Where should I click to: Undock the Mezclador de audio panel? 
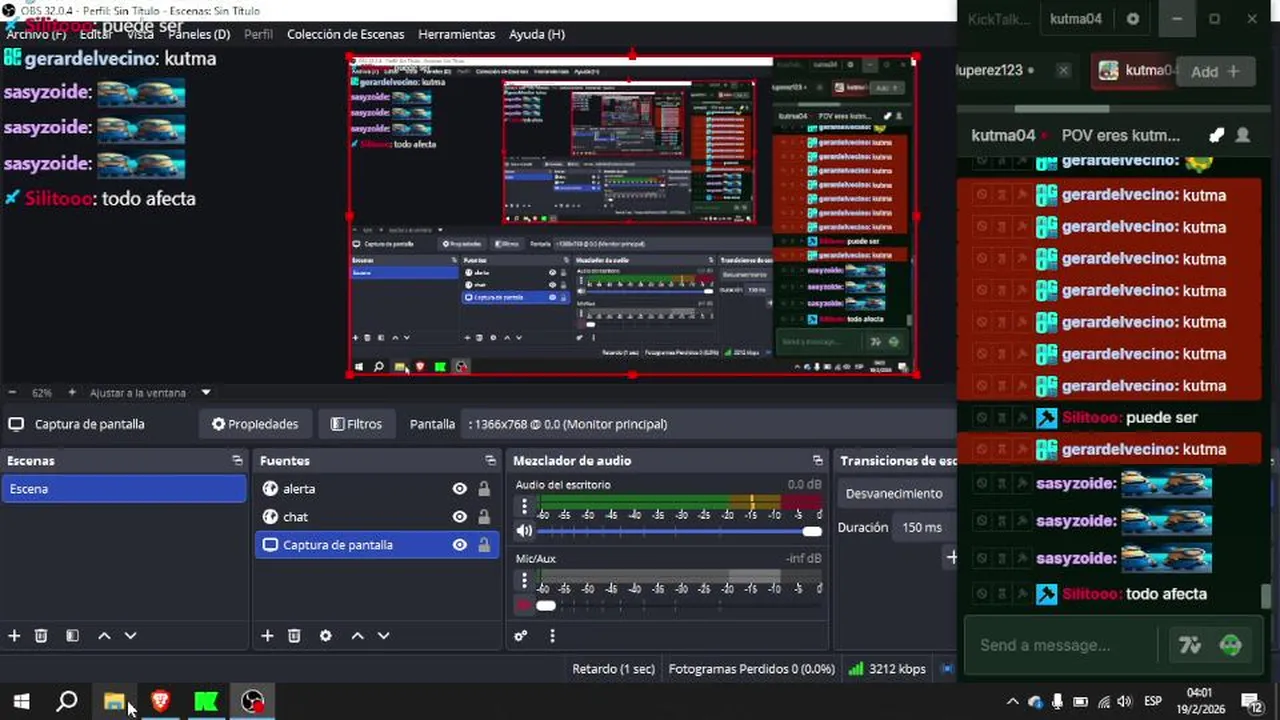(x=817, y=461)
